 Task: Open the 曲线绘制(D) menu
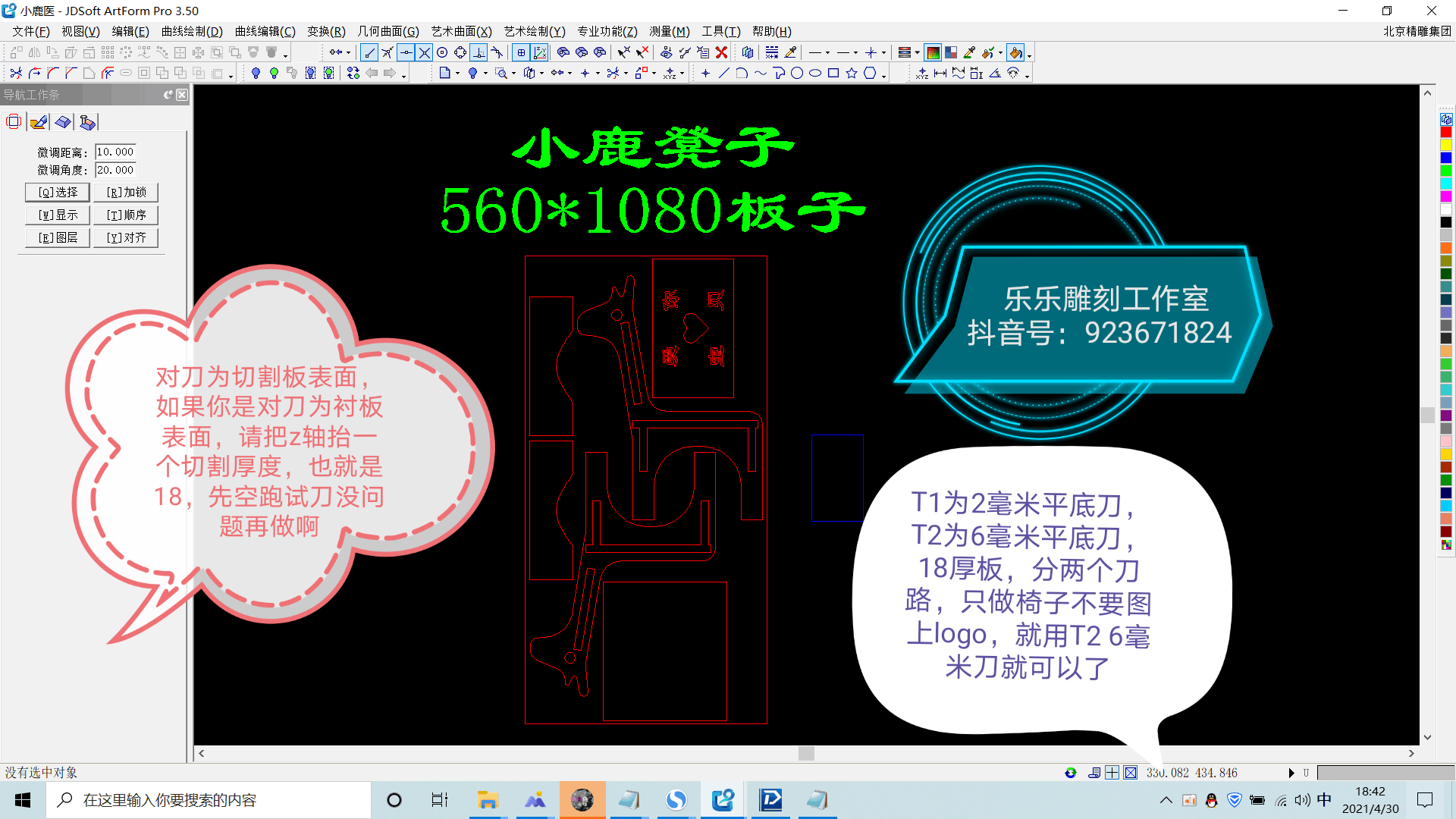192,31
